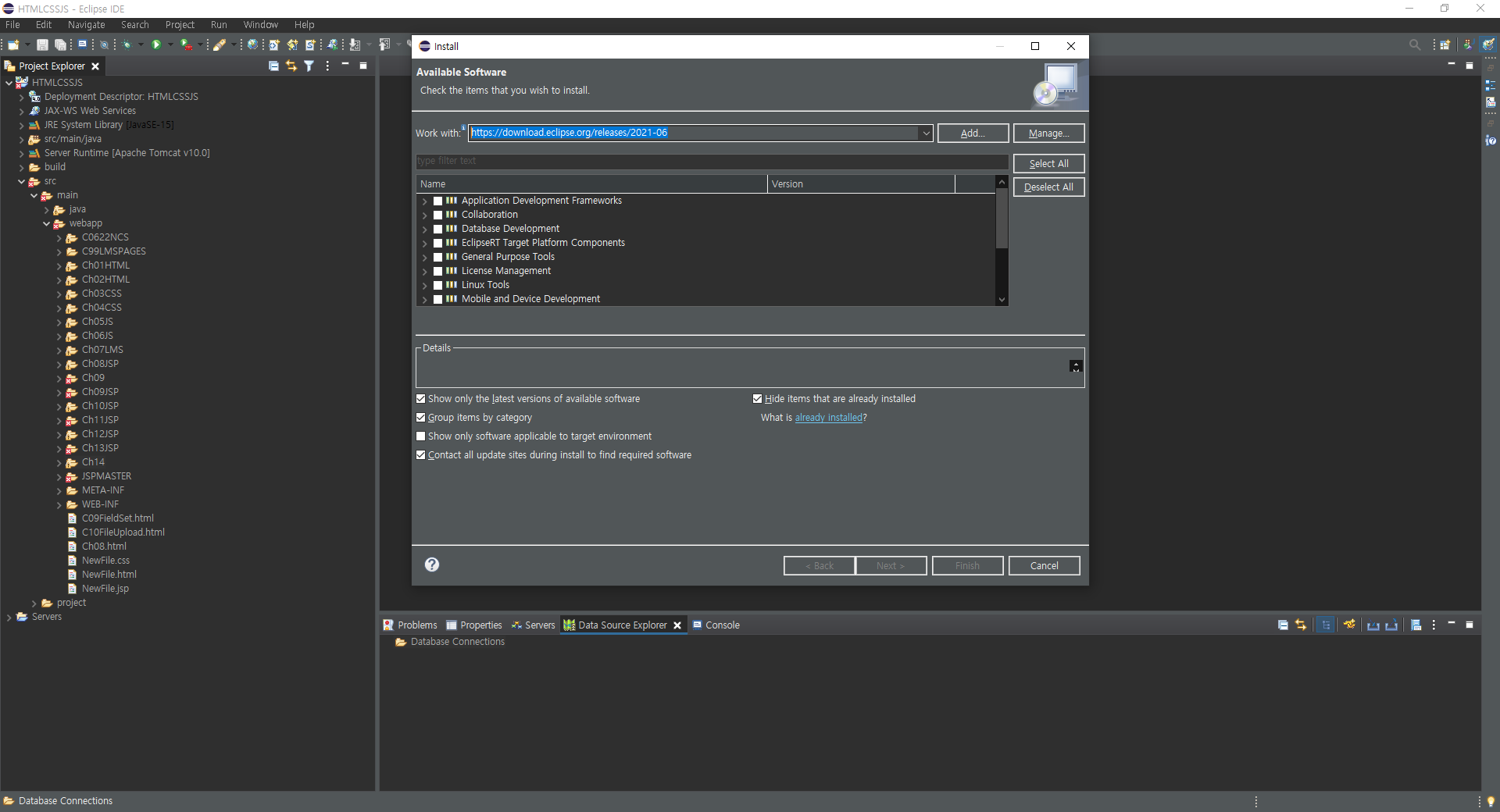Click Link with Editor in Data Source Explorer

click(1301, 625)
